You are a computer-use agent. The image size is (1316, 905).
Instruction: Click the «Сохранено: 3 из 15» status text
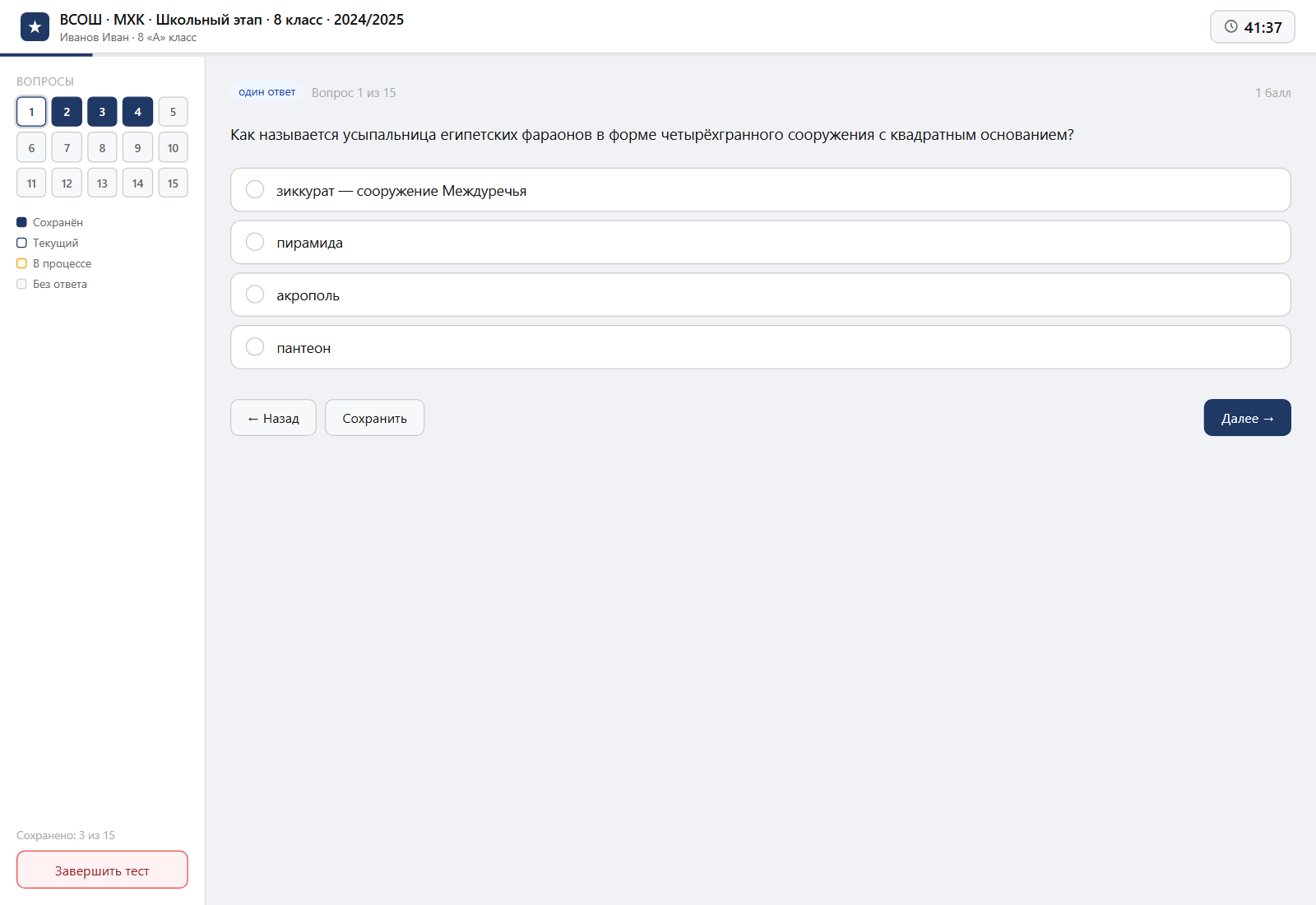point(66,835)
